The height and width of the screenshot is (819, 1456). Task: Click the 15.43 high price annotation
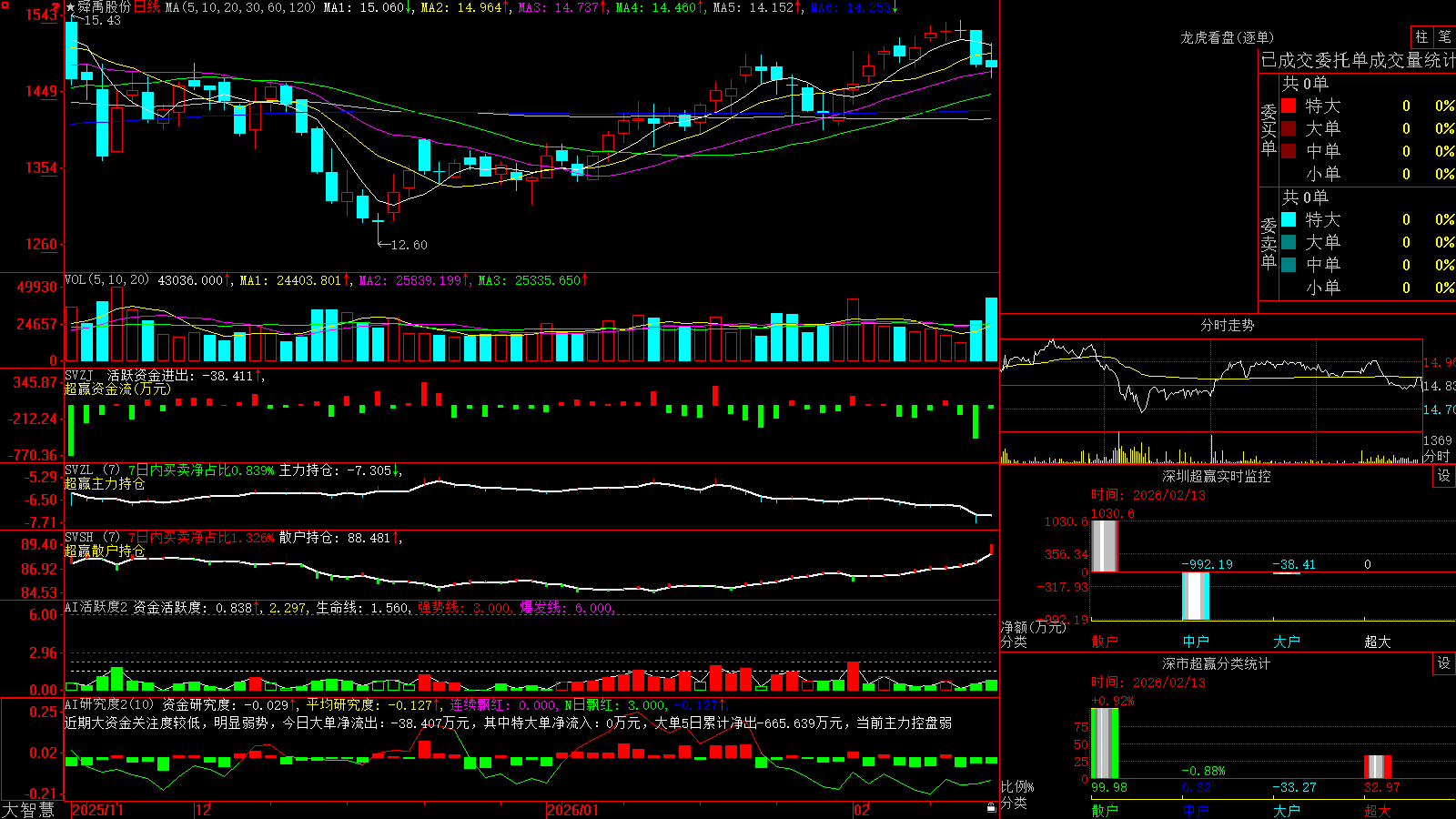pyautogui.click(x=101, y=20)
